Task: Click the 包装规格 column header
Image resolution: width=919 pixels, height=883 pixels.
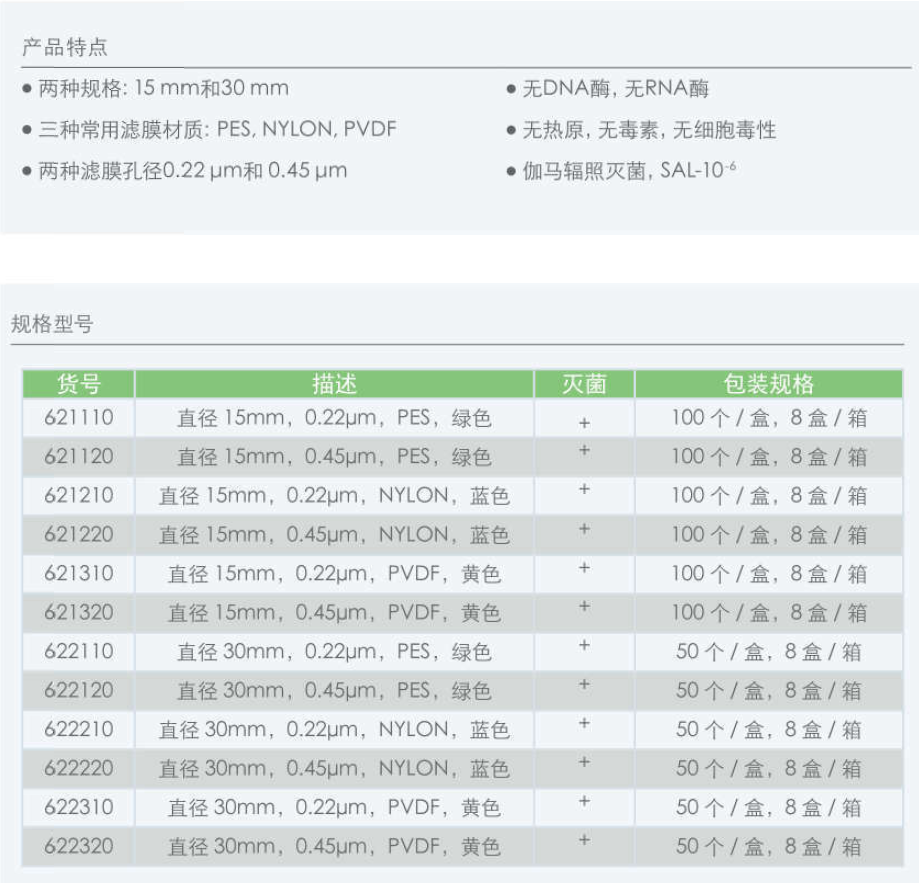Action: 768,384
